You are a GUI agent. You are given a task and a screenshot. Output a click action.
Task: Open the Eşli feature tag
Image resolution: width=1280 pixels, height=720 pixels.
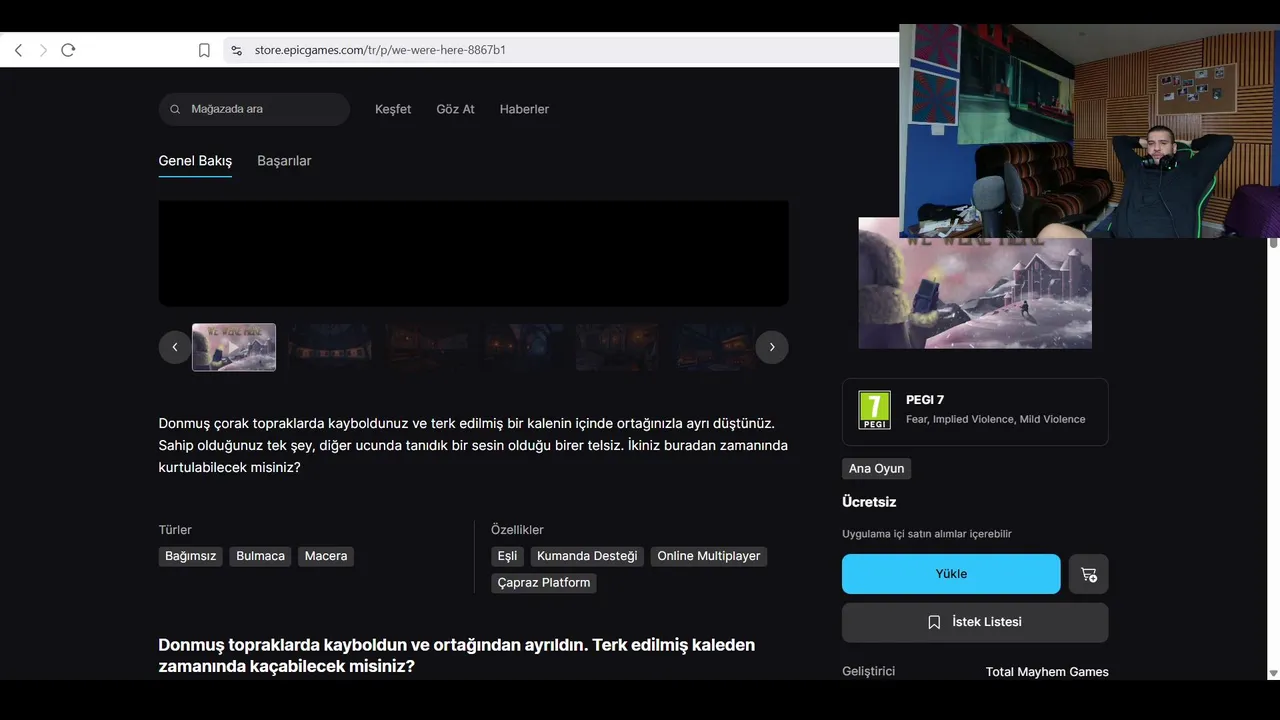507,556
